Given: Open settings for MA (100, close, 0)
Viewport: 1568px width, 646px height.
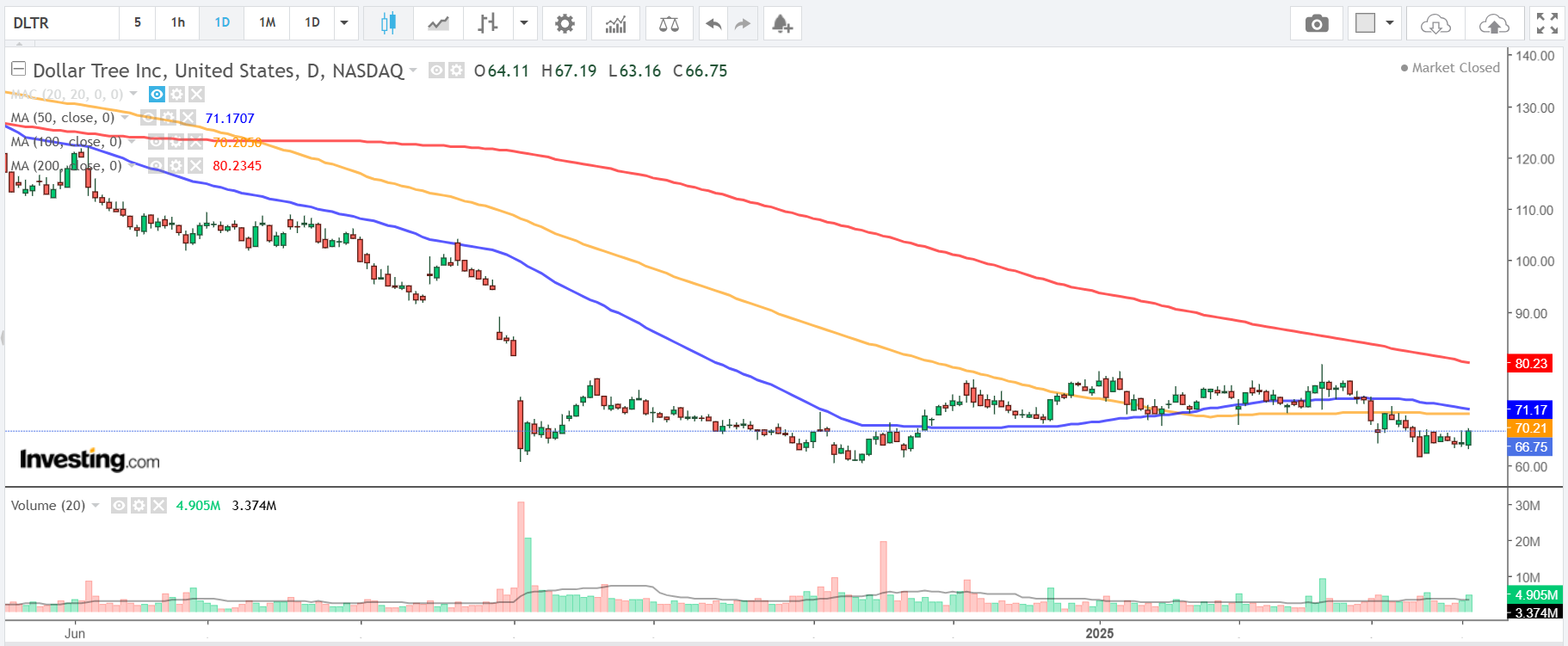Looking at the screenshot, I should (x=176, y=142).
